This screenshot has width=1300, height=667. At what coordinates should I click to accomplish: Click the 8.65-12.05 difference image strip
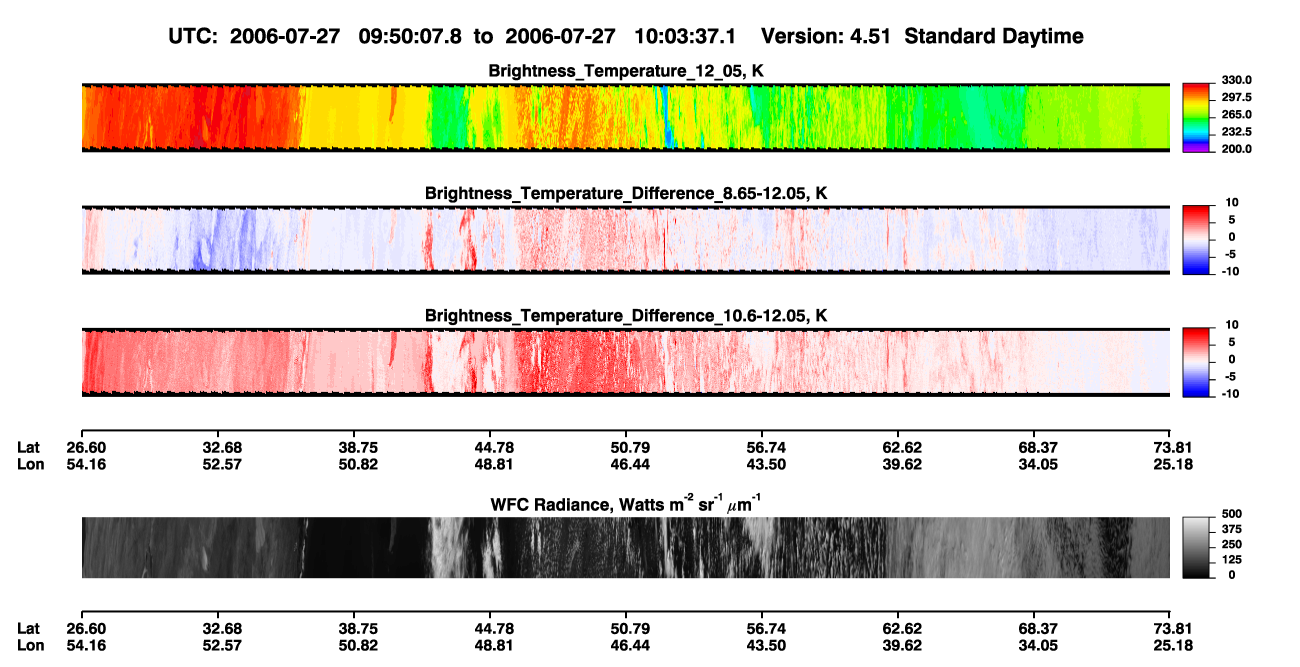pos(626,240)
